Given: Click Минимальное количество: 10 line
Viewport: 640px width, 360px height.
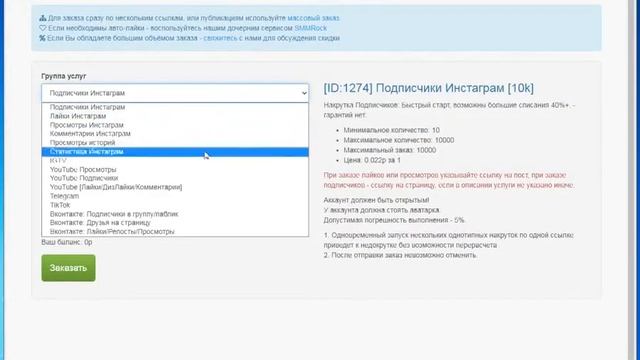Looking at the screenshot, I should 391,130.
